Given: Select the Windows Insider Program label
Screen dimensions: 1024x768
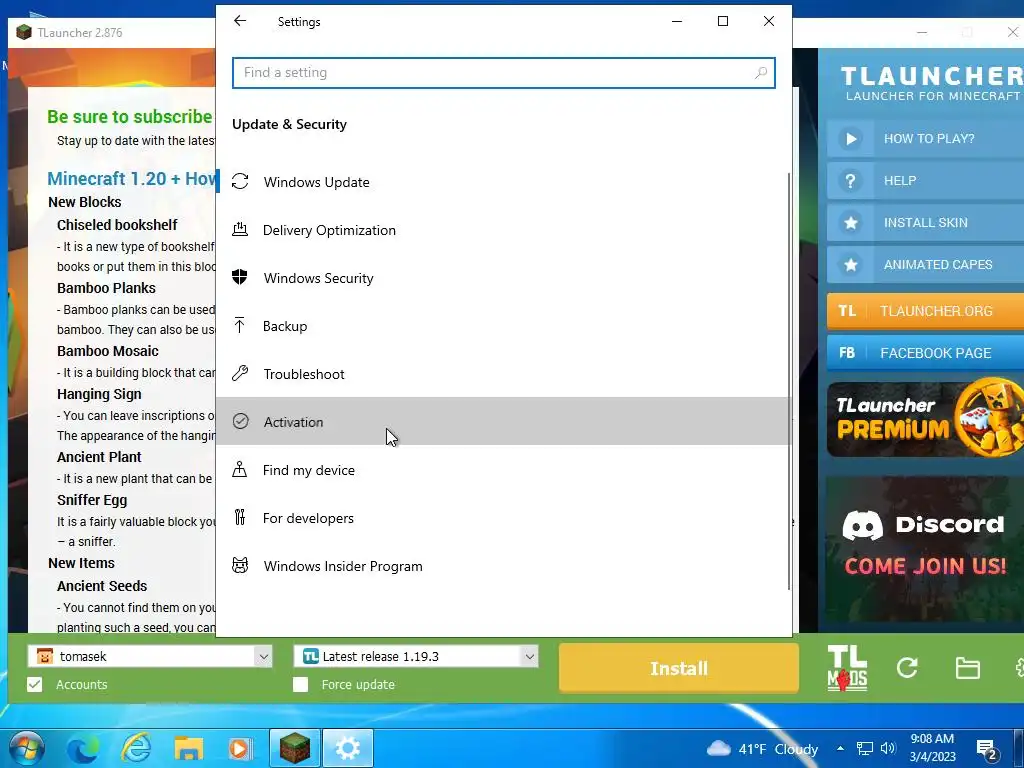Looking at the screenshot, I should point(343,566).
